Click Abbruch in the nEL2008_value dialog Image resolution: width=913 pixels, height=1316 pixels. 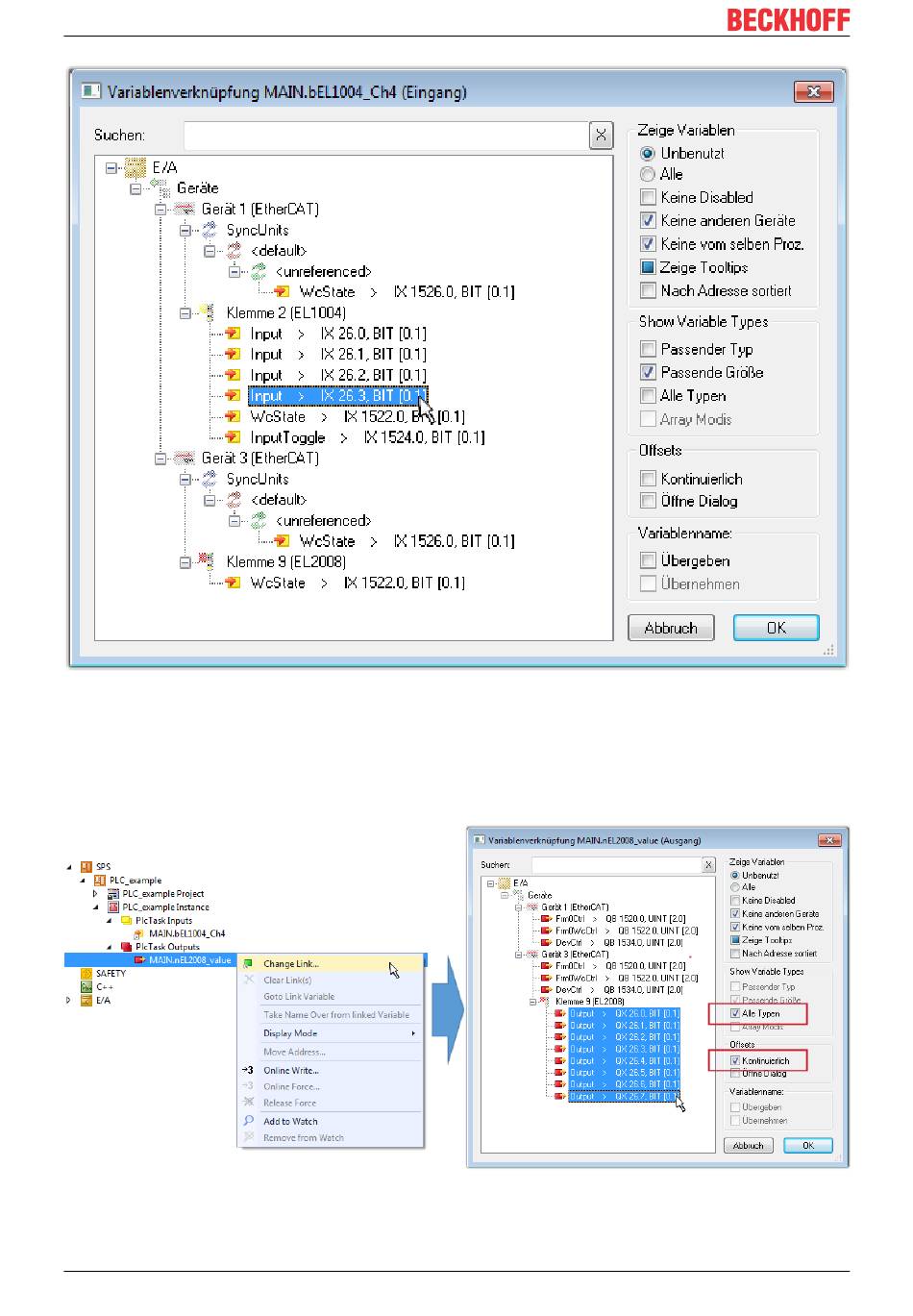(749, 1146)
